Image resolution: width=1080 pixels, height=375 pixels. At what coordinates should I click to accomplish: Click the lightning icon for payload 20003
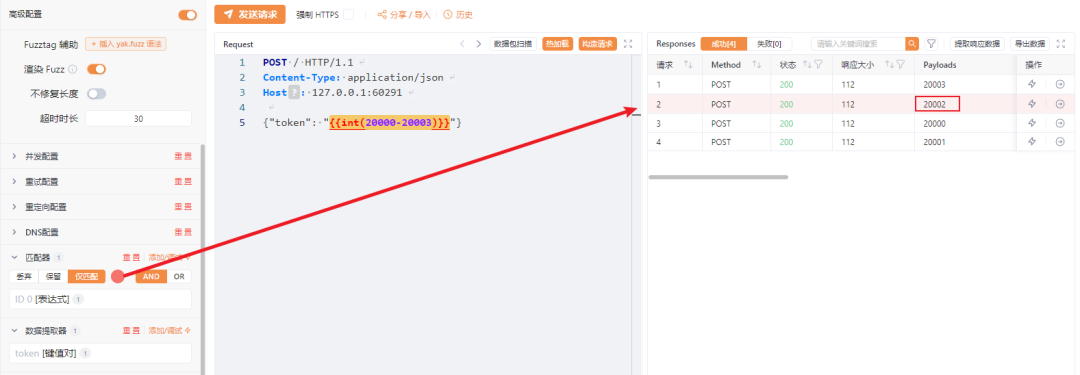click(1032, 84)
